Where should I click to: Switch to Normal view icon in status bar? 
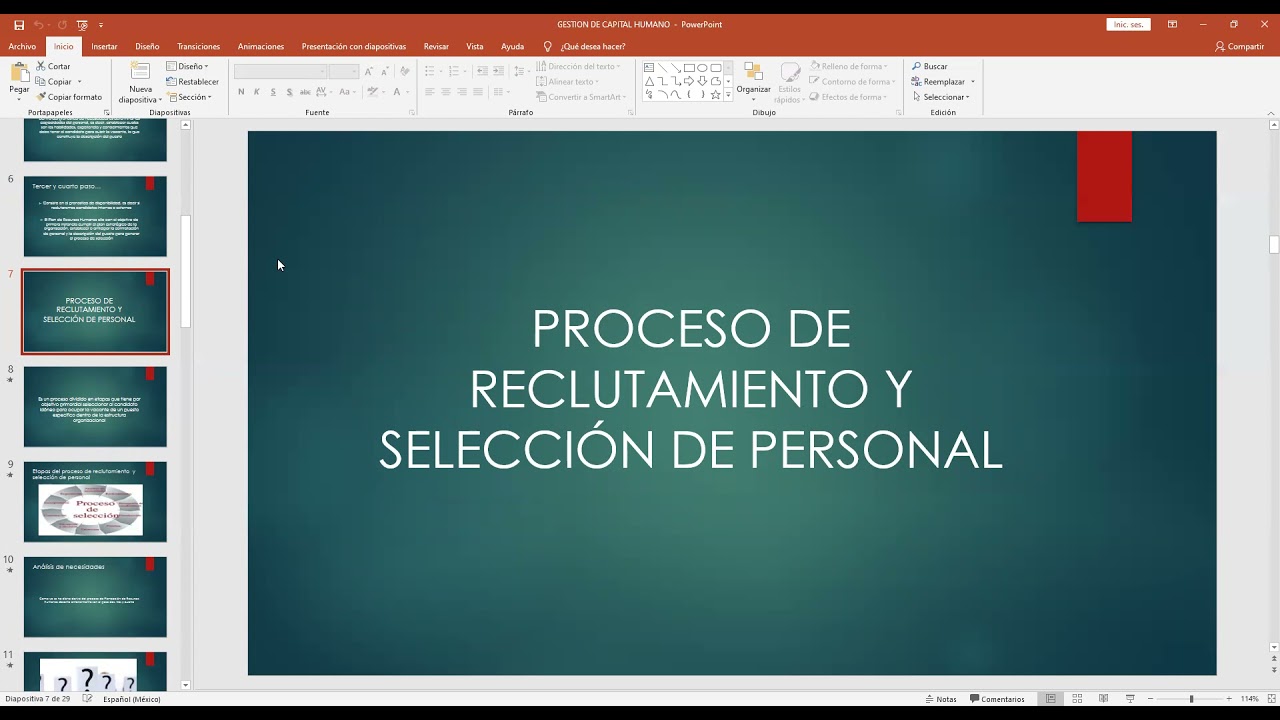point(1050,699)
